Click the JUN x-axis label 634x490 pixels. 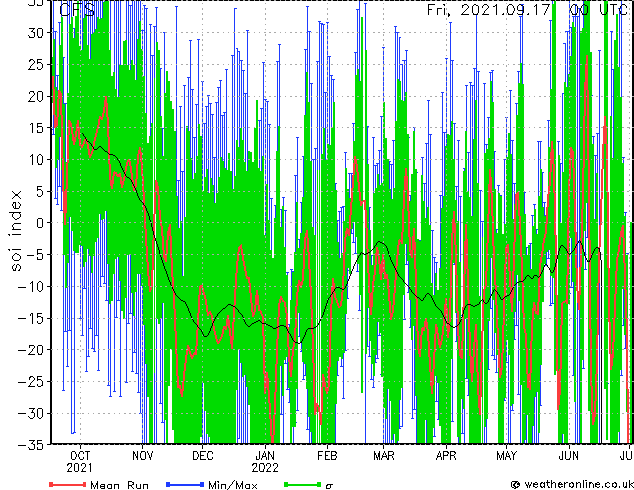point(569,456)
